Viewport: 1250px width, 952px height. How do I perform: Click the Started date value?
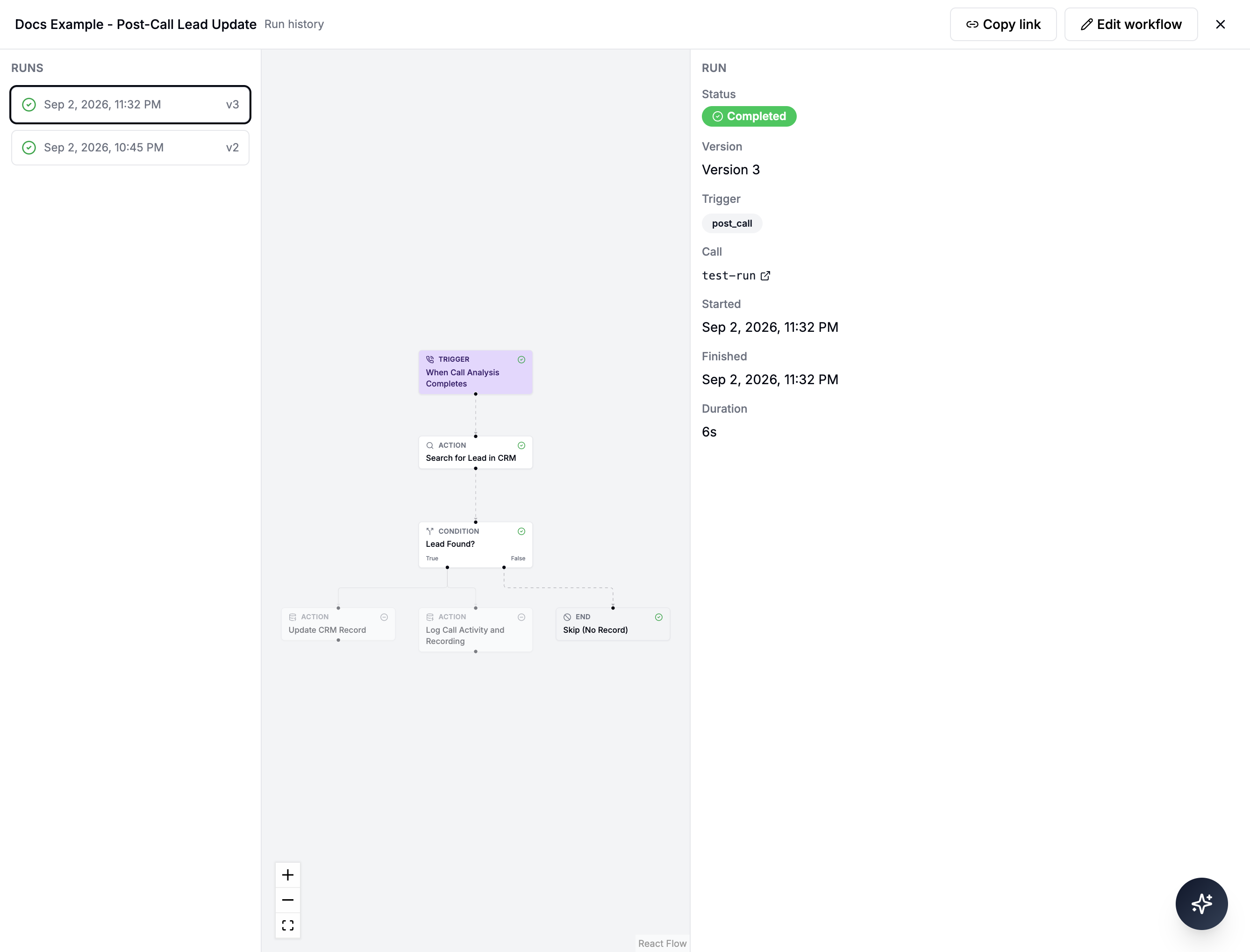pyautogui.click(x=770, y=327)
